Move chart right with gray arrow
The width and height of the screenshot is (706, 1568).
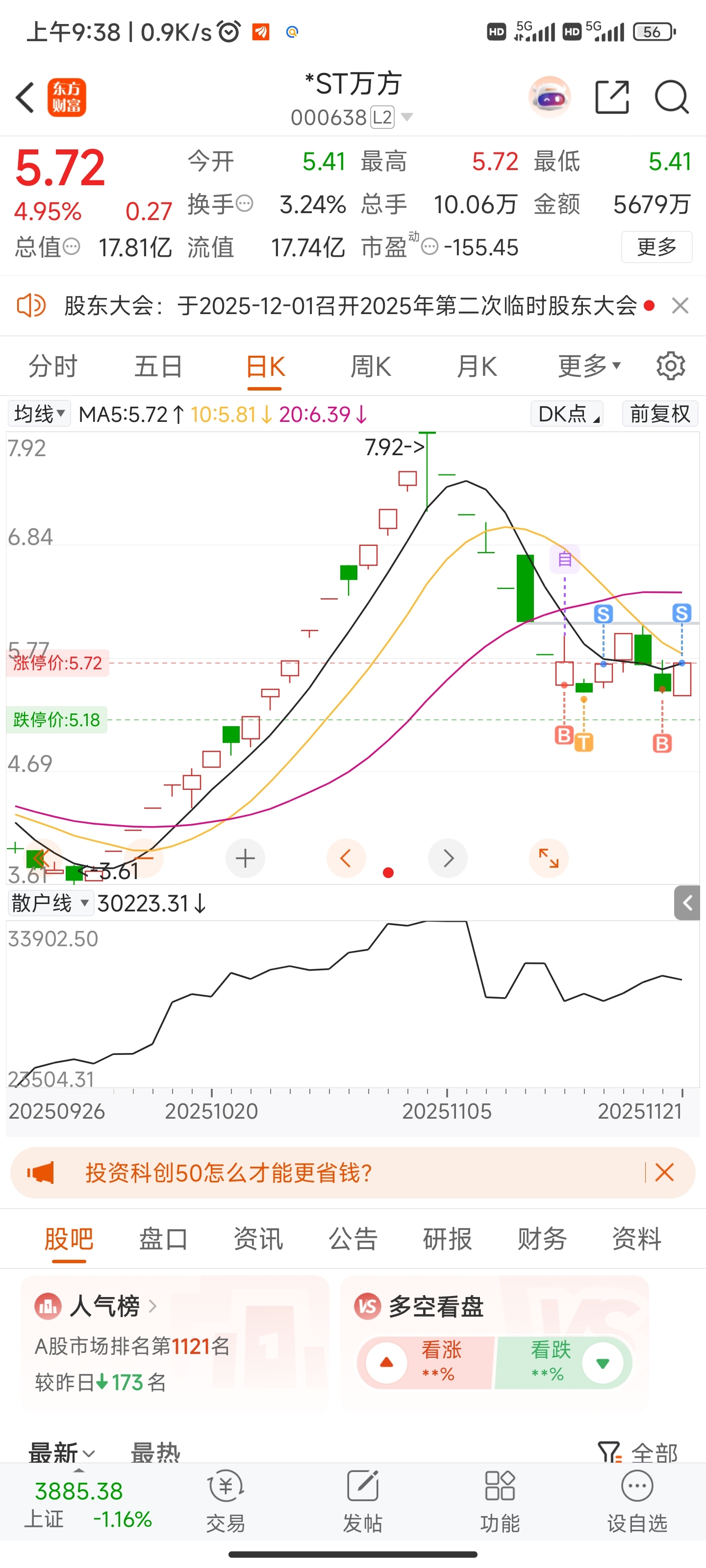[448, 858]
